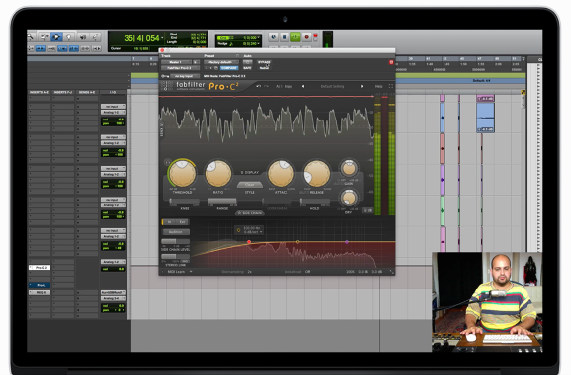Toggle FabFilter full screen icon

tap(391, 86)
